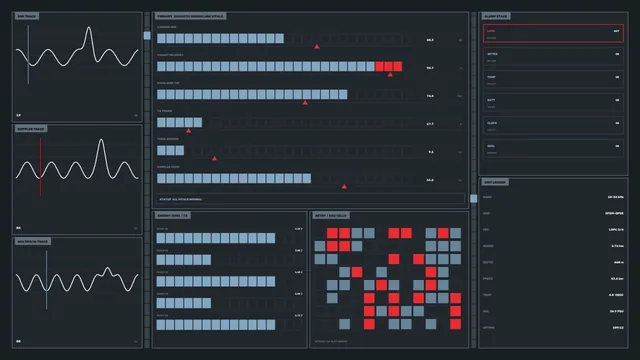Click the 'OFDM-QPSK' value in Unit Ledger

tap(614, 213)
